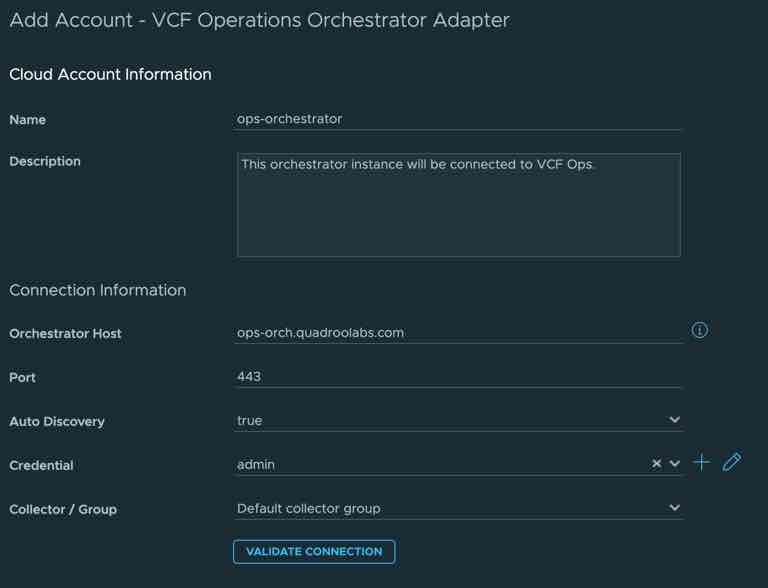768x588 pixels.
Task: Click the Credential label
Action: (42, 466)
